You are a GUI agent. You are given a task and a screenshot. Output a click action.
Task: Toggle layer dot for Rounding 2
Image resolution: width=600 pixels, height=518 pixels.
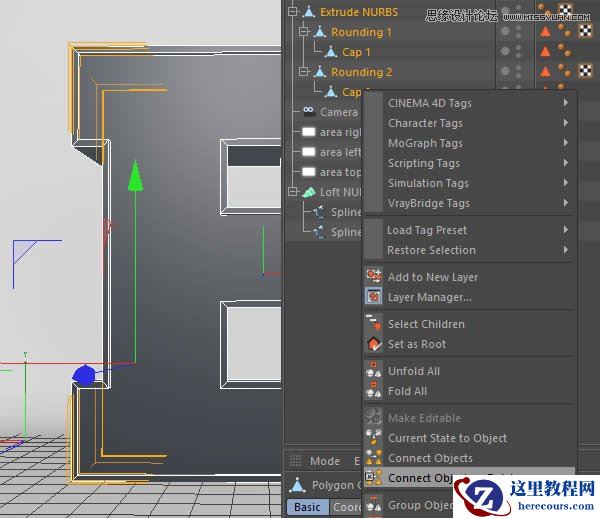(505, 71)
